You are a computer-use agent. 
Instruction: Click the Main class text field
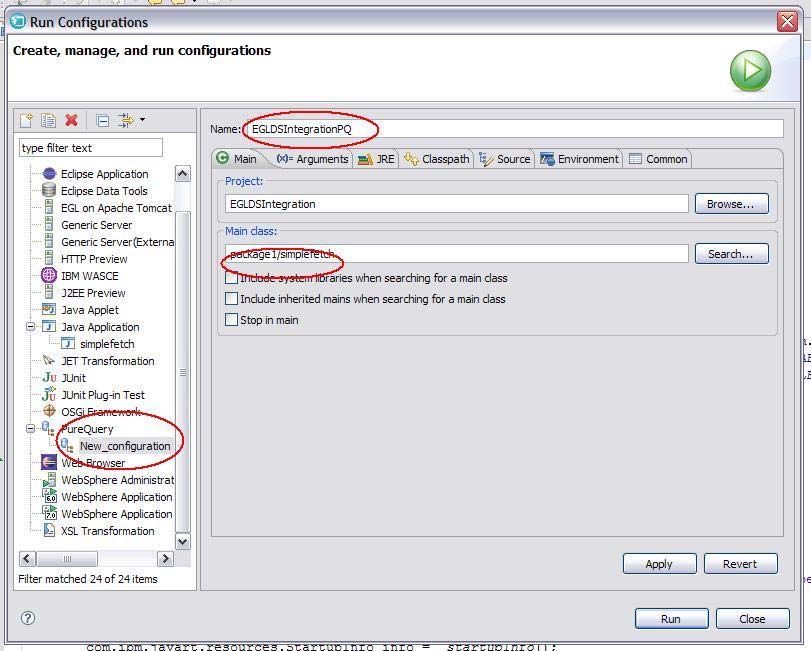[457, 254]
